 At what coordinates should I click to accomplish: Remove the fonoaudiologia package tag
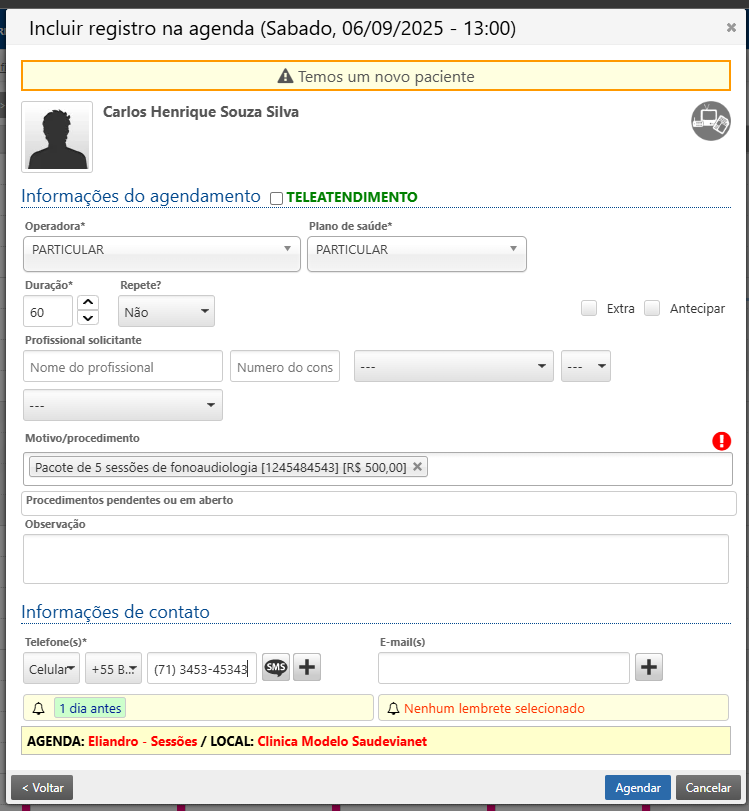(x=417, y=467)
